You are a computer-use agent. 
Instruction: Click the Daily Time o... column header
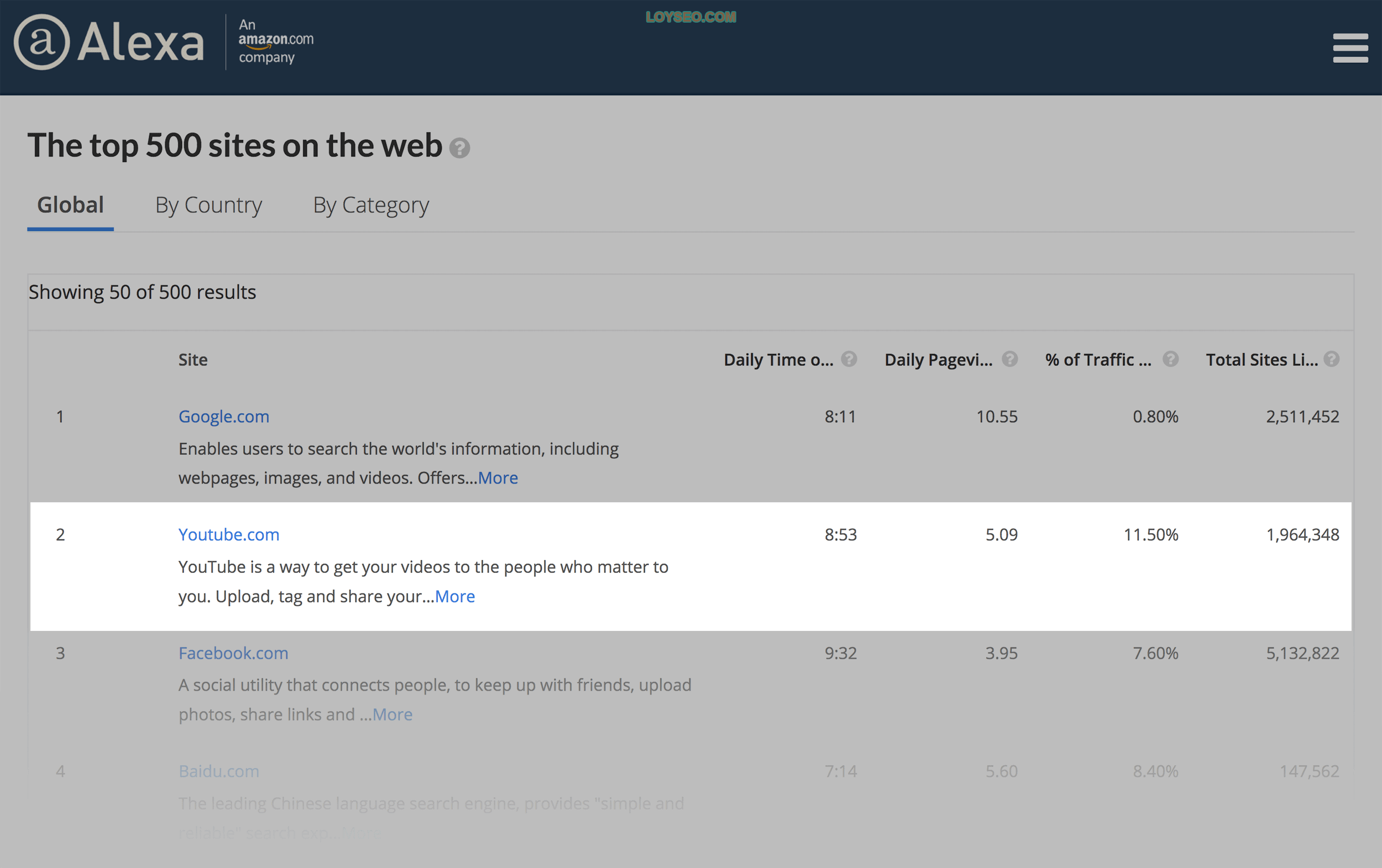coord(778,360)
